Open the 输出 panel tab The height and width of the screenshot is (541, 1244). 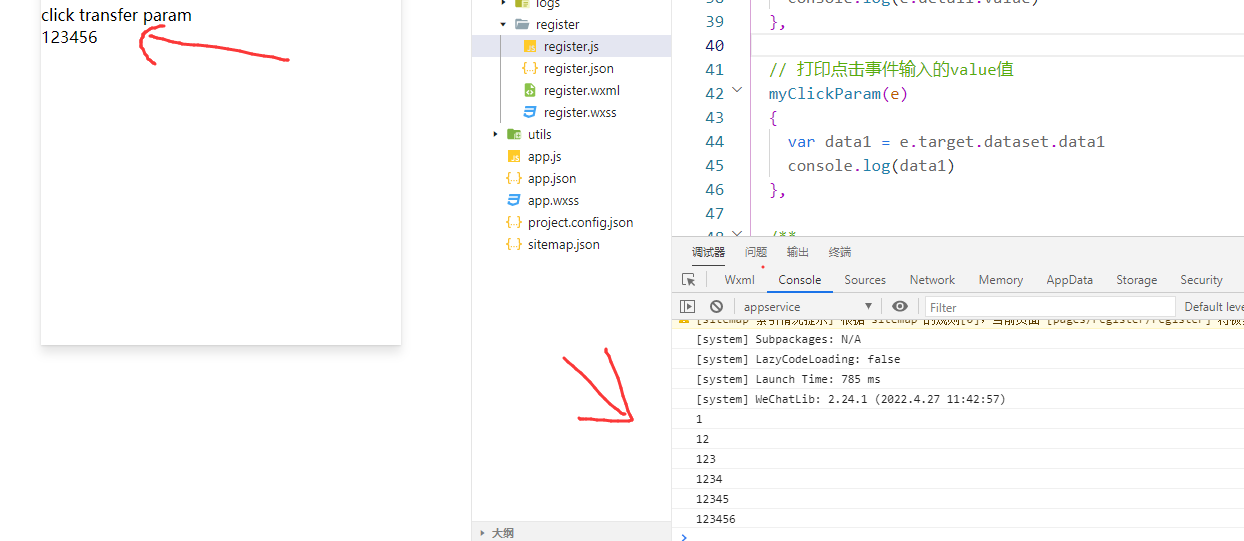[x=798, y=252]
